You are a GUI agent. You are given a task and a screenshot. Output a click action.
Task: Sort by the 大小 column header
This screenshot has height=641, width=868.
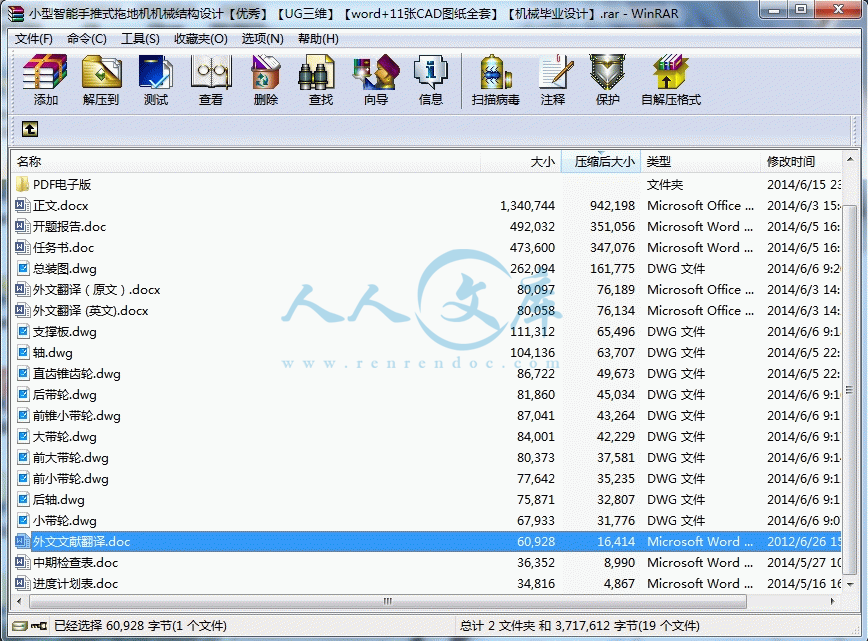pos(521,162)
